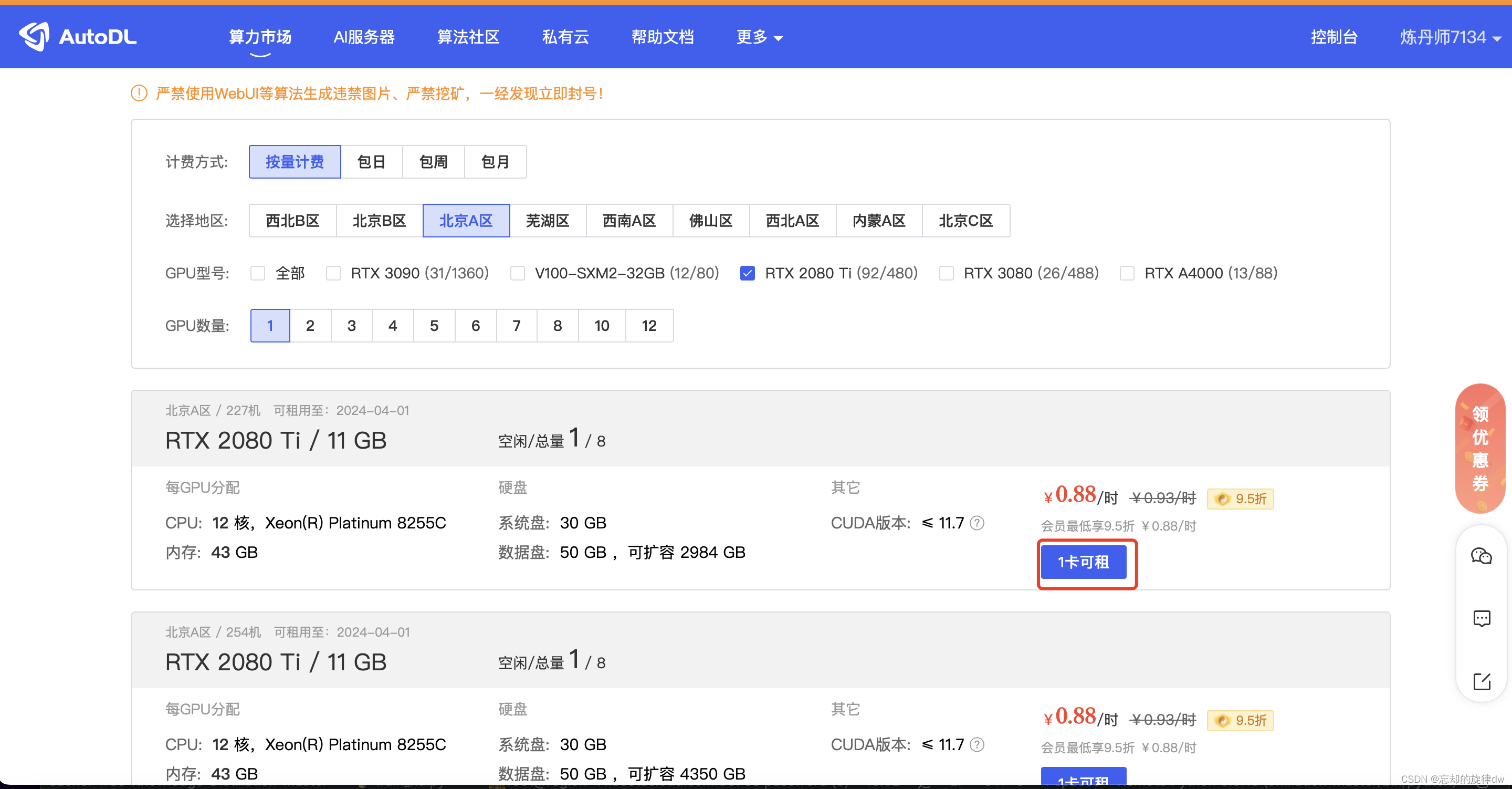Switch to the AI服务器 menu item
Image resolution: width=1512 pixels, height=789 pixels.
coord(364,36)
